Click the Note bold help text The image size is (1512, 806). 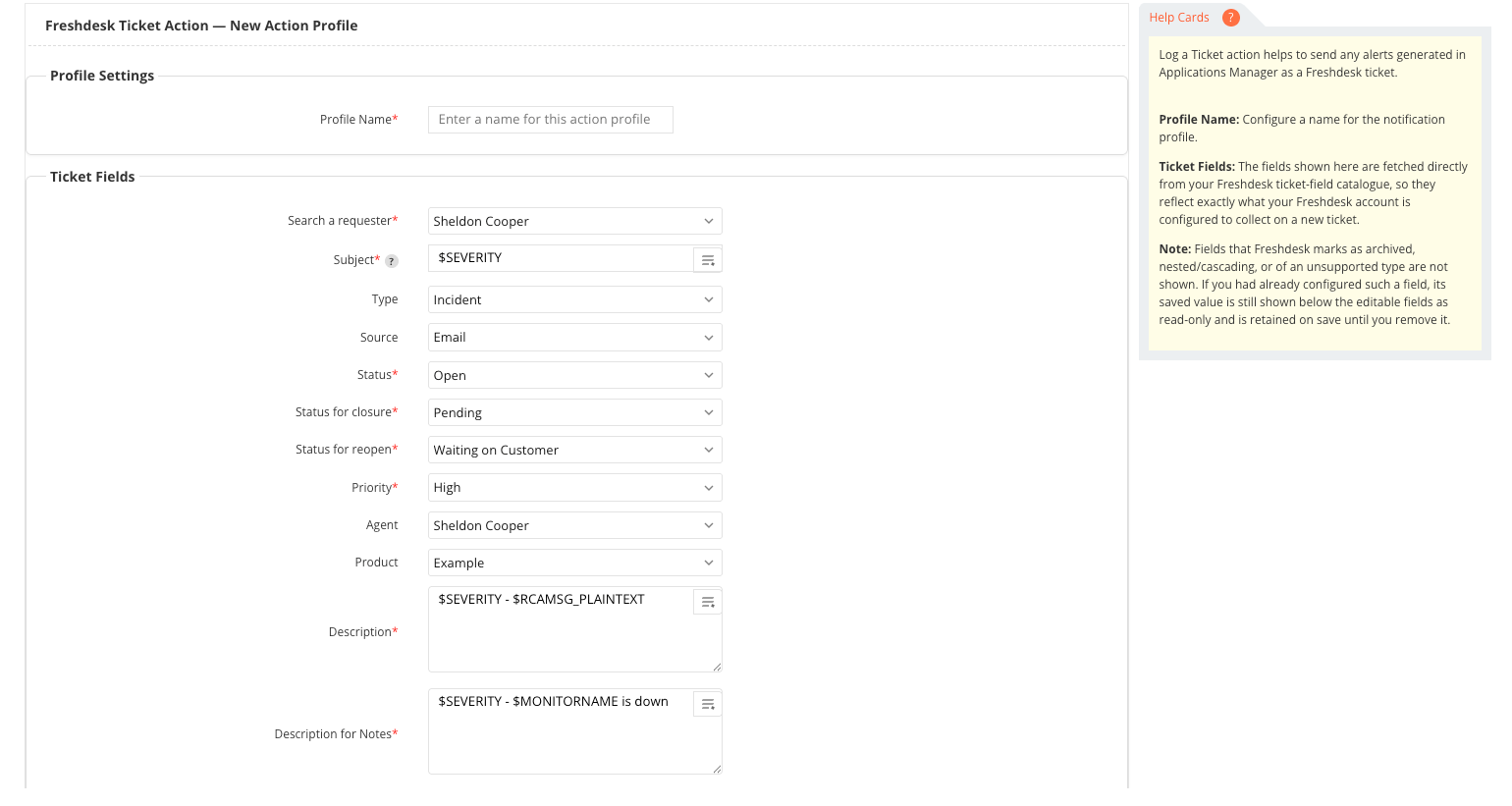1175,249
